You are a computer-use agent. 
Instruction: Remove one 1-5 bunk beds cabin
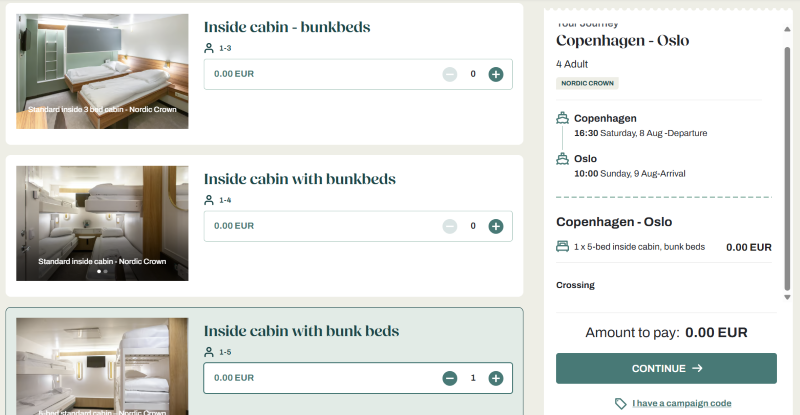point(450,378)
